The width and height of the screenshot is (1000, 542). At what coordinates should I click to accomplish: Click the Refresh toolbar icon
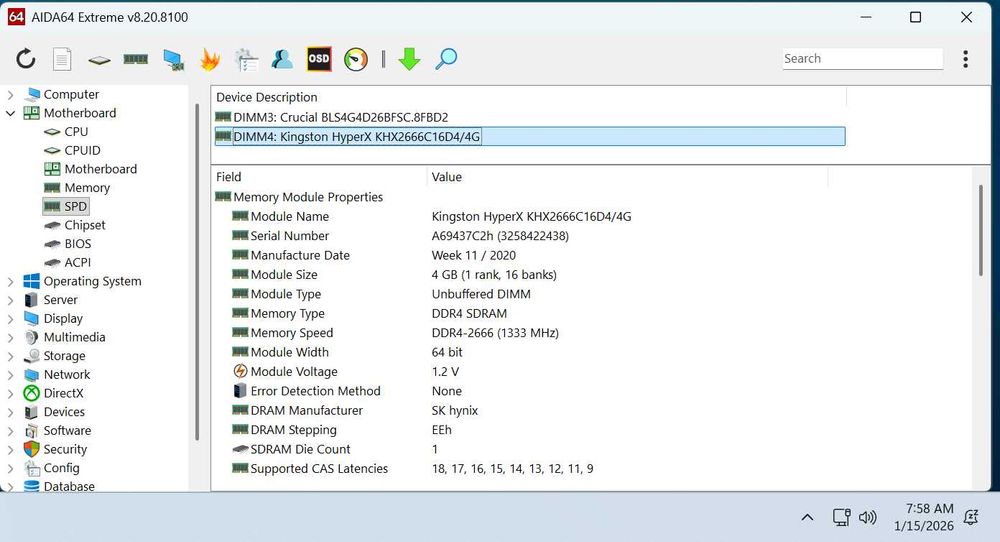pyautogui.click(x=25, y=59)
